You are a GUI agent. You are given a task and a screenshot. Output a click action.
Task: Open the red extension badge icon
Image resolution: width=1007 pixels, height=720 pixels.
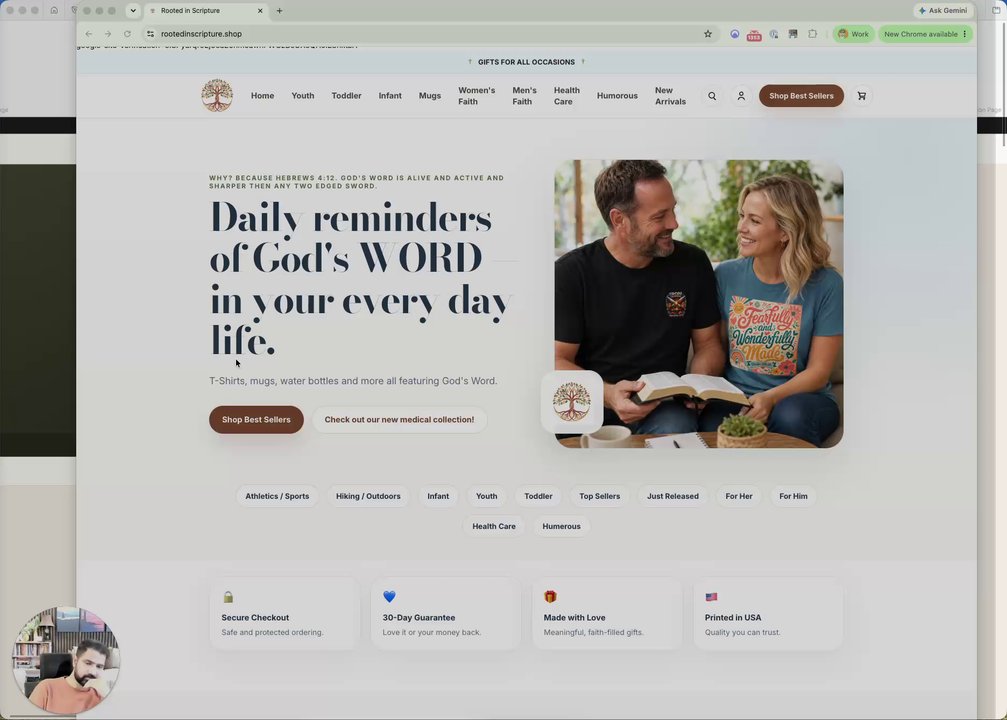(x=754, y=35)
